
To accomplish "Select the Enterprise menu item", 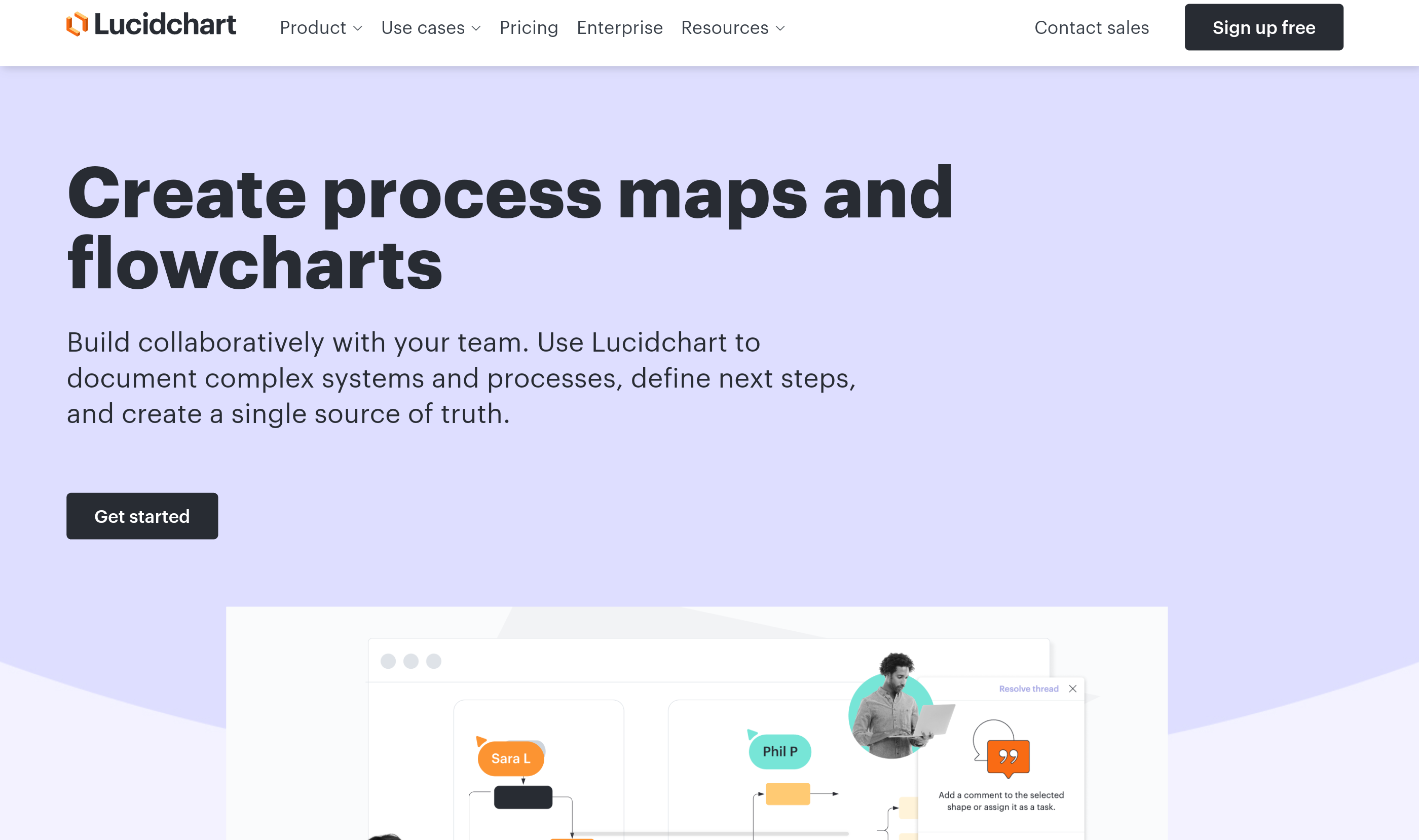I will click(x=619, y=27).
